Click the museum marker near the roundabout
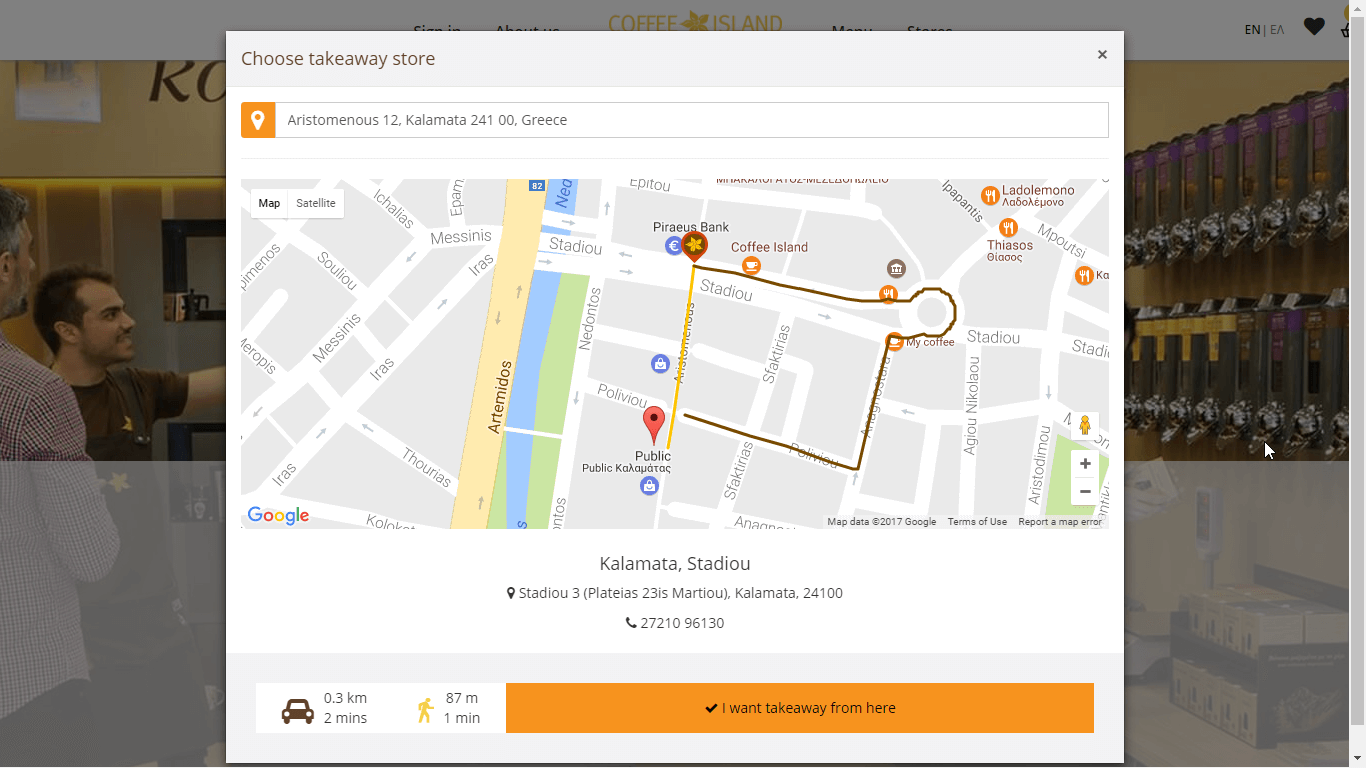This screenshot has height=768, width=1366. [x=896, y=268]
